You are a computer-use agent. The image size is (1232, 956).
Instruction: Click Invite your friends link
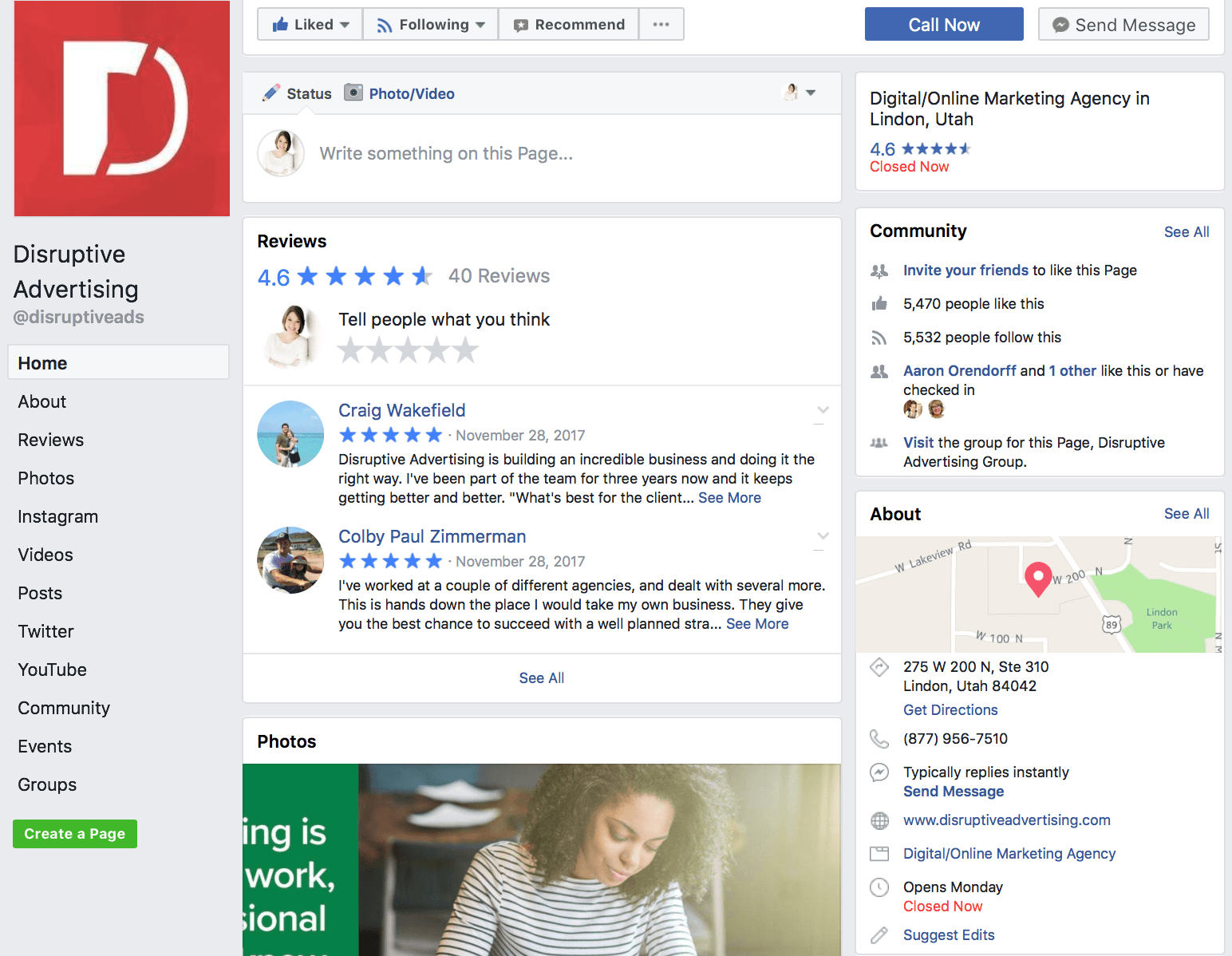[x=965, y=271]
